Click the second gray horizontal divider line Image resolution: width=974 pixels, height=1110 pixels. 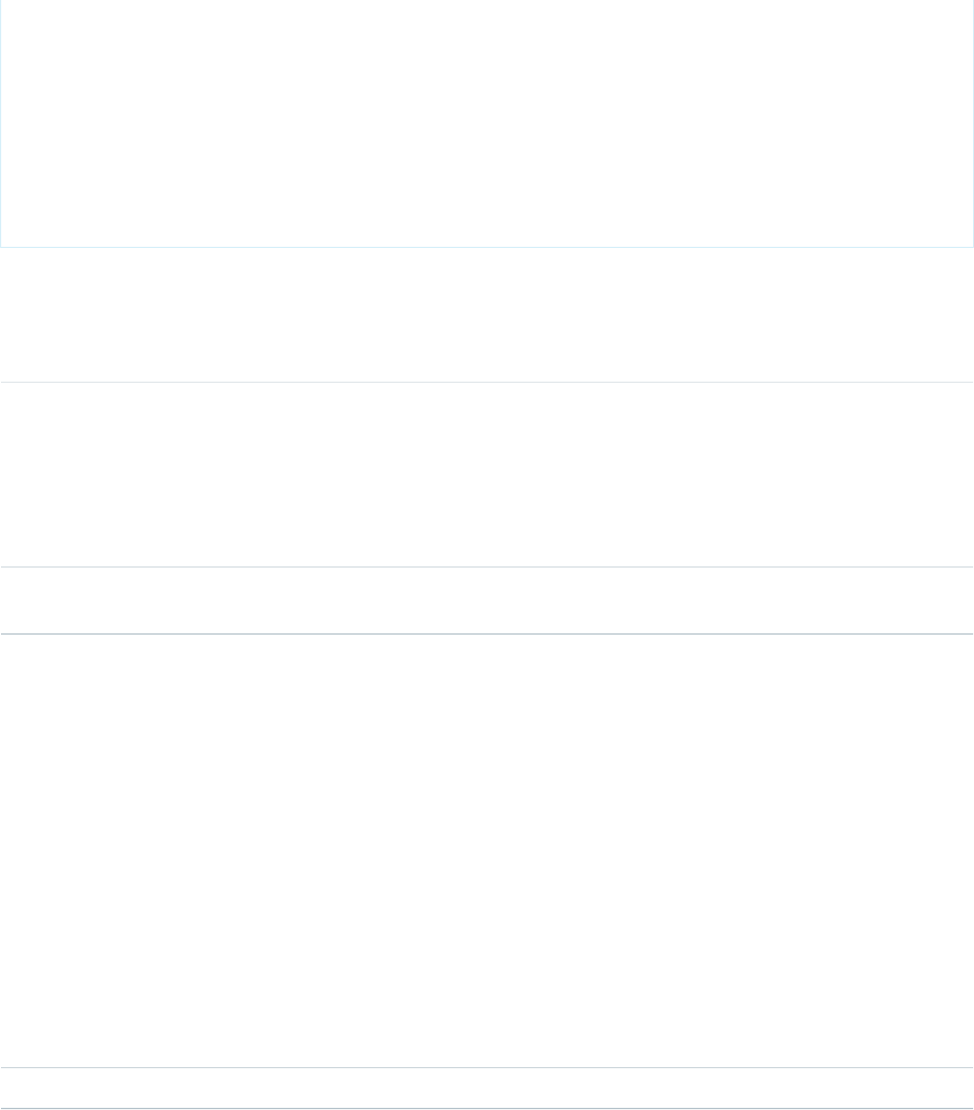coord(487,567)
